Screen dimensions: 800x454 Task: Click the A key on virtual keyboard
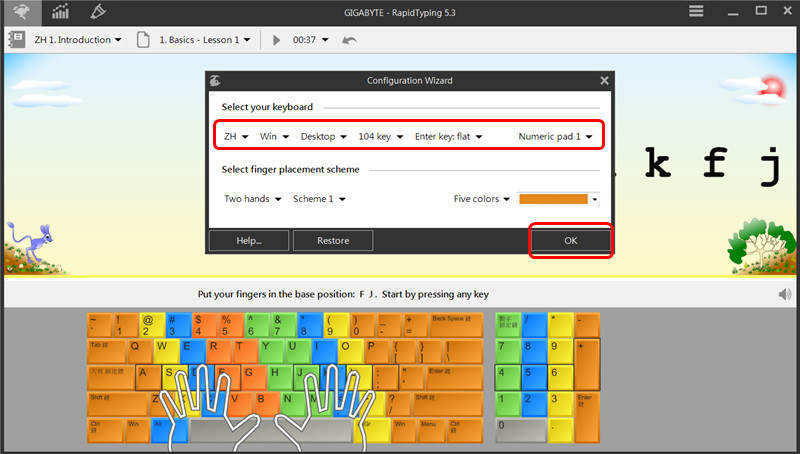point(148,378)
